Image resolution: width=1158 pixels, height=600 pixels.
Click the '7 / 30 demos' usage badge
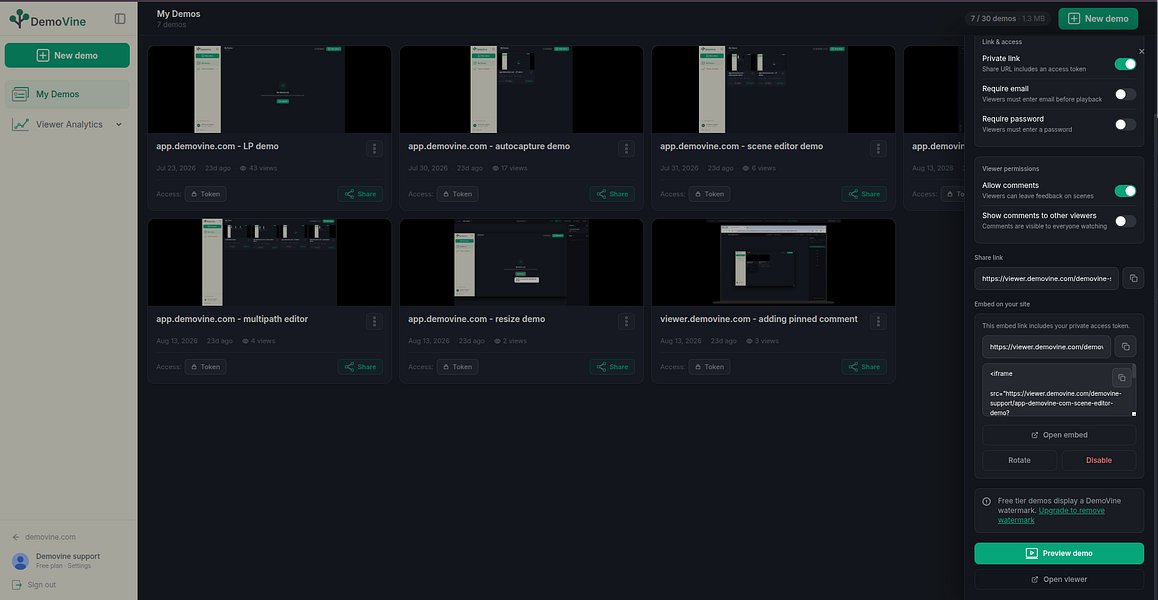pos(1008,18)
